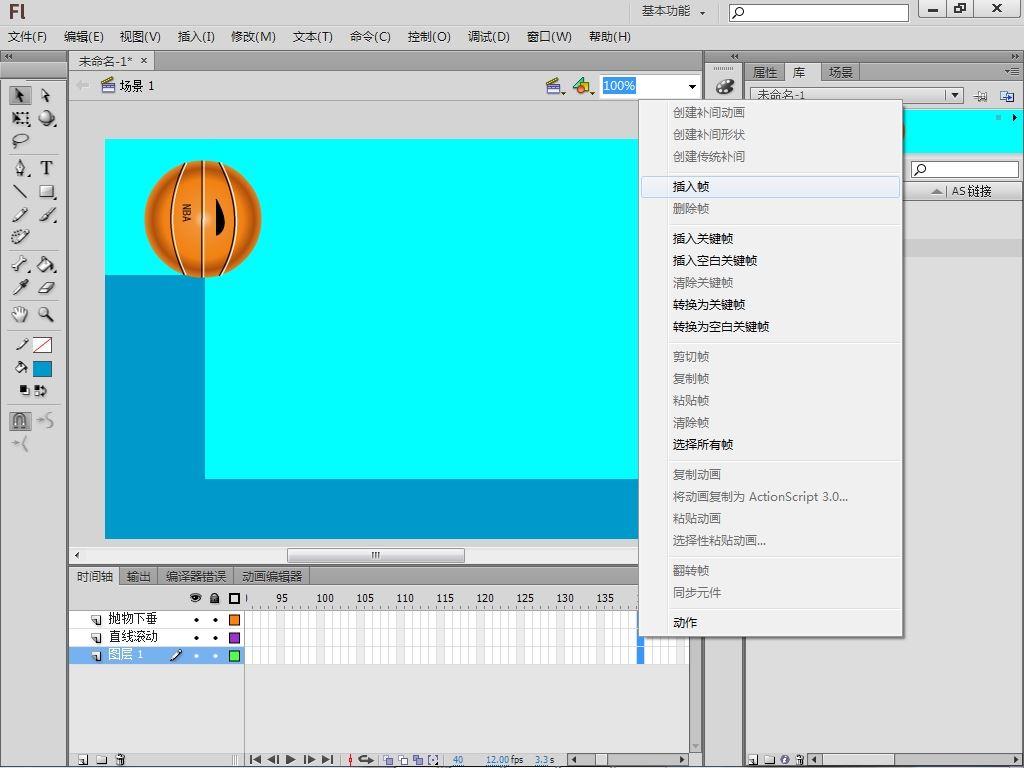Choose 选择所有帧 from the context menu
This screenshot has width=1024, height=768.
pyautogui.click(x=771, y=445)
